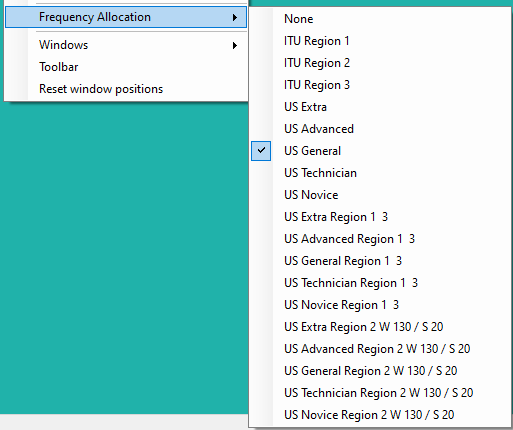Select US Advanced allocation
The height and width of the screenshot is (430, 513).
pyautogui.click(x=380, y=129)
